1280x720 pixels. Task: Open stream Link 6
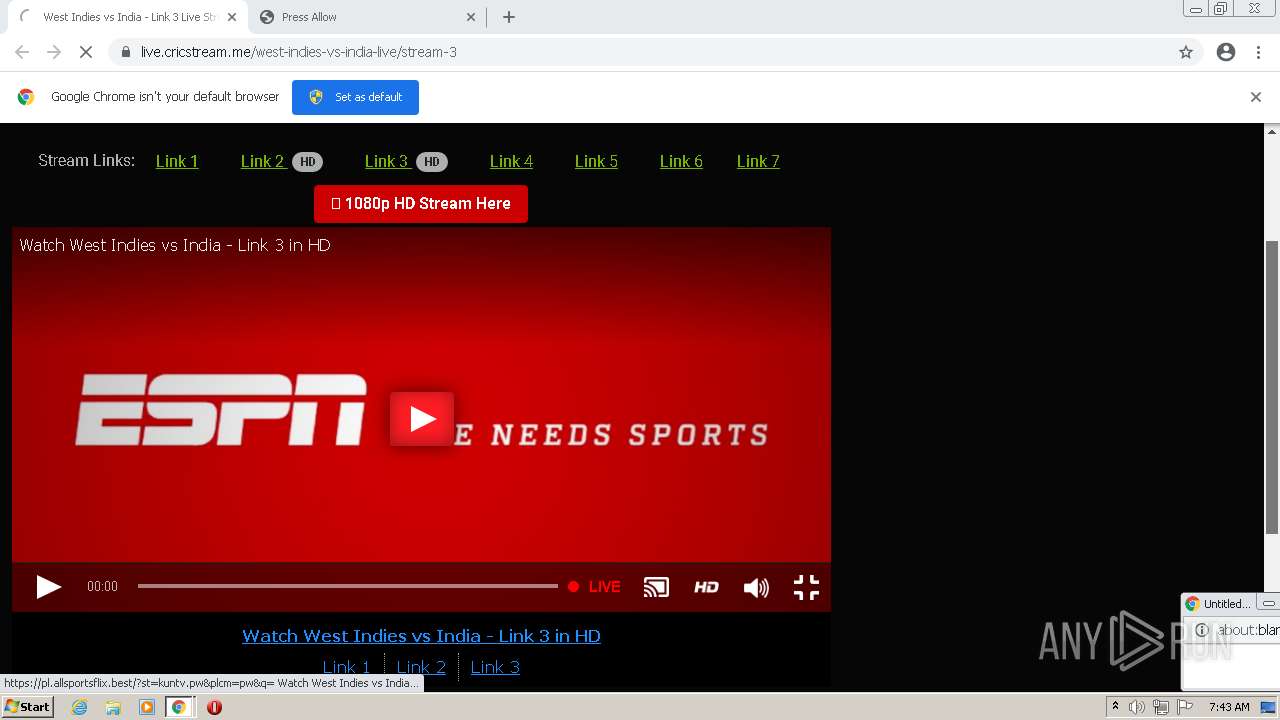[x=681, y=161]
